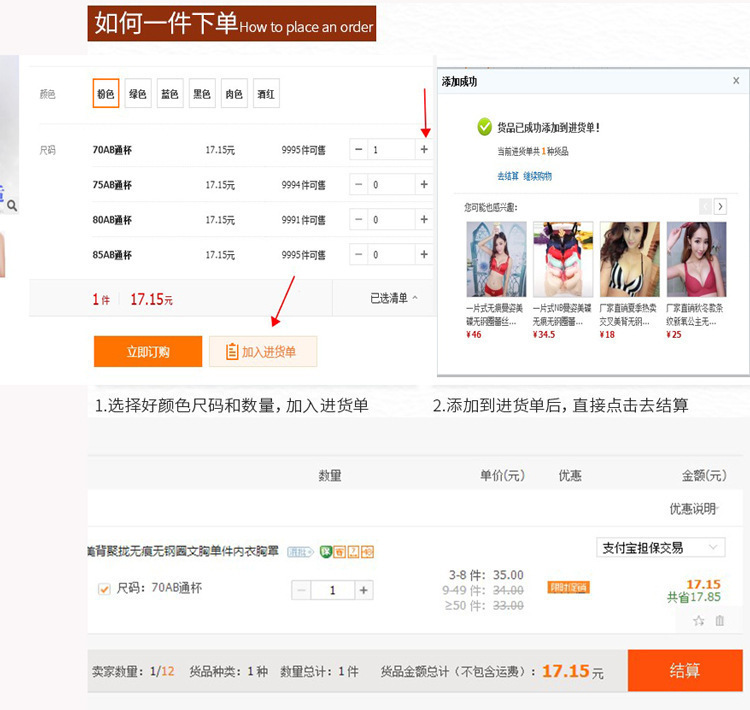Decrease cart quantity minus button
Viewport: 750px width, 710px height.
301,590
